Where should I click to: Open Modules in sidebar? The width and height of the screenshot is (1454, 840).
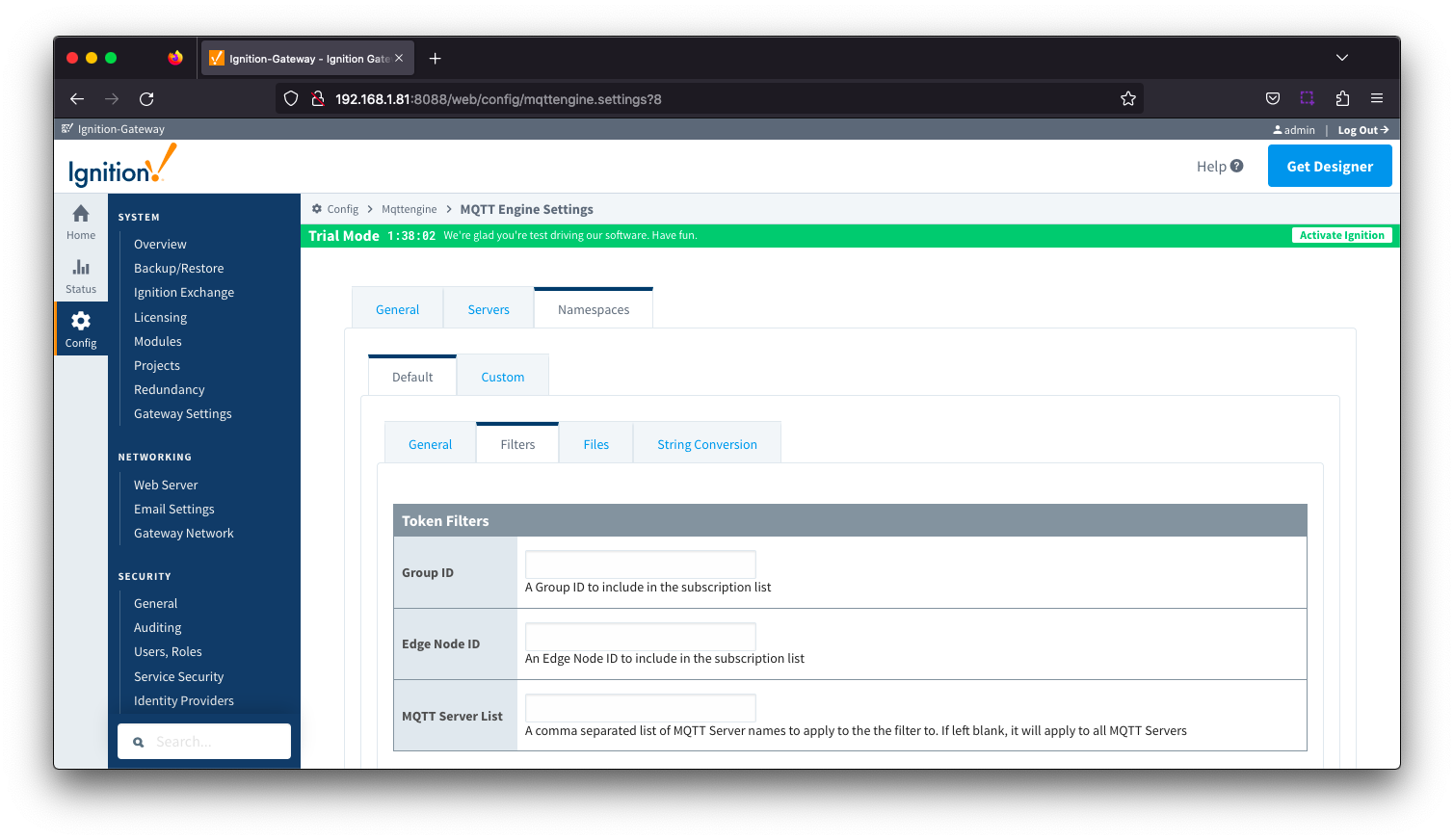click(158, 341)
